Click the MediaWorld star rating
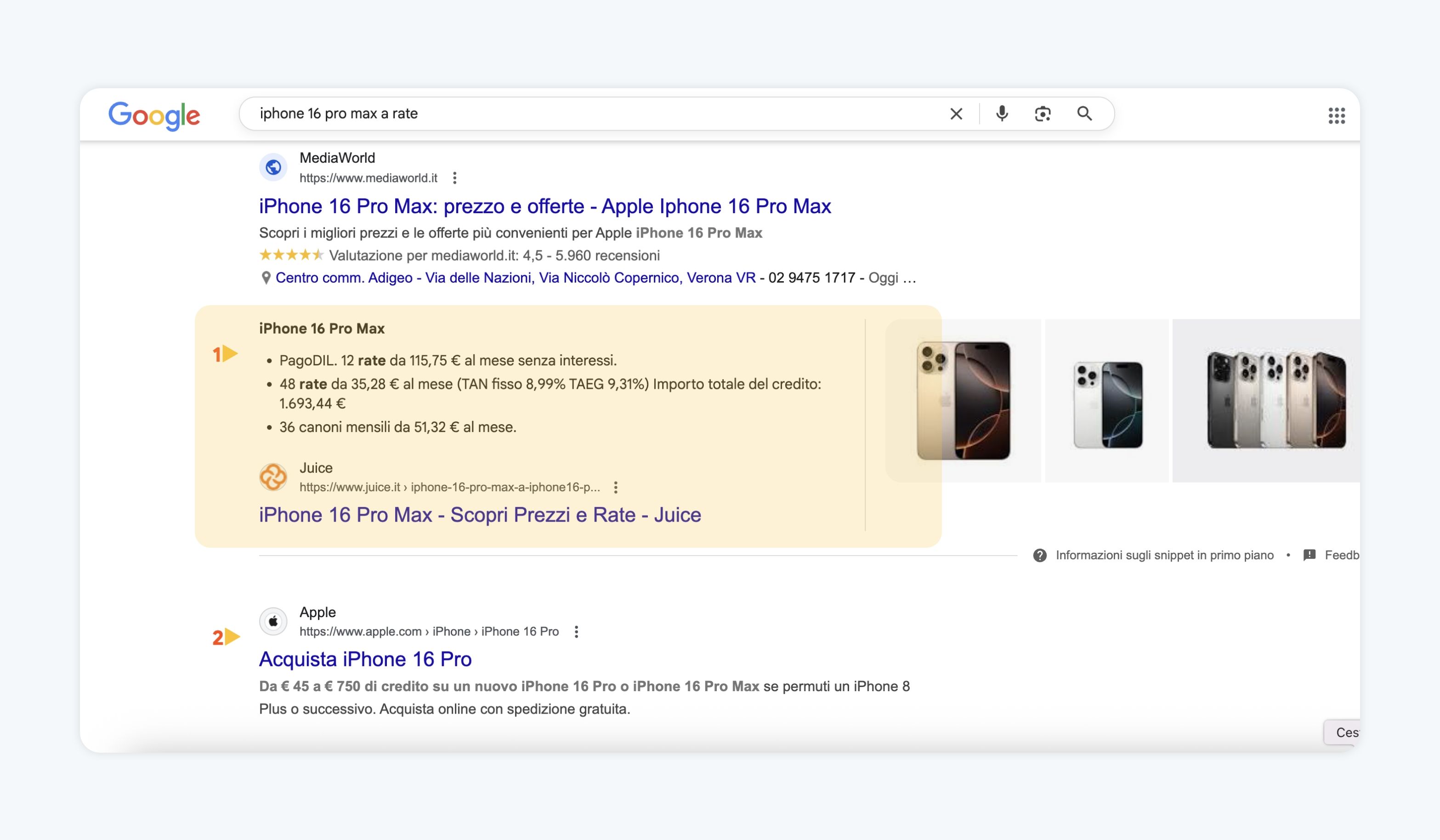This screenshot has width=1440, height=840. pos(291,255)
